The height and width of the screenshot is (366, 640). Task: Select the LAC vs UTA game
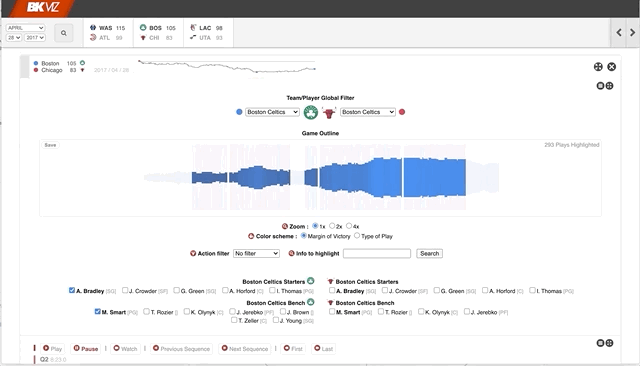click(208, 33)
